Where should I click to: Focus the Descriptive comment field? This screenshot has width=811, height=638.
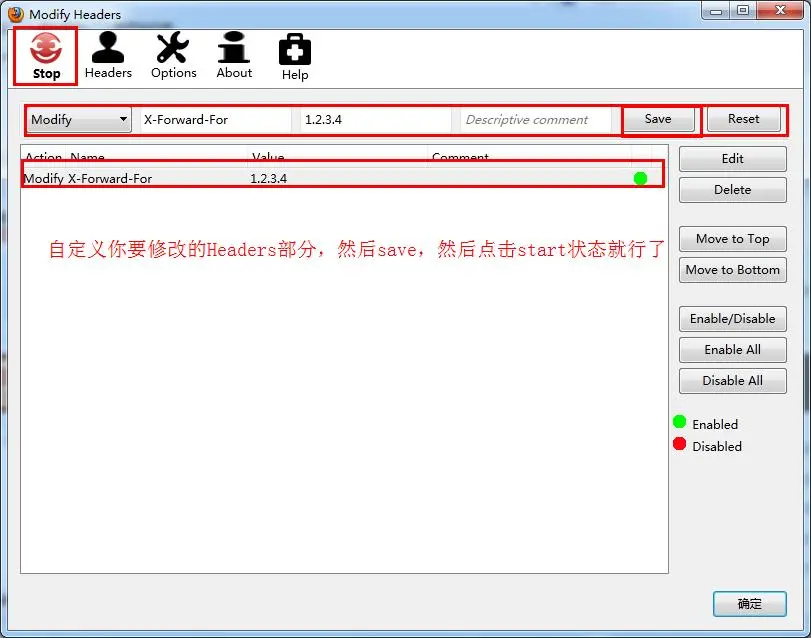[536, 120]
